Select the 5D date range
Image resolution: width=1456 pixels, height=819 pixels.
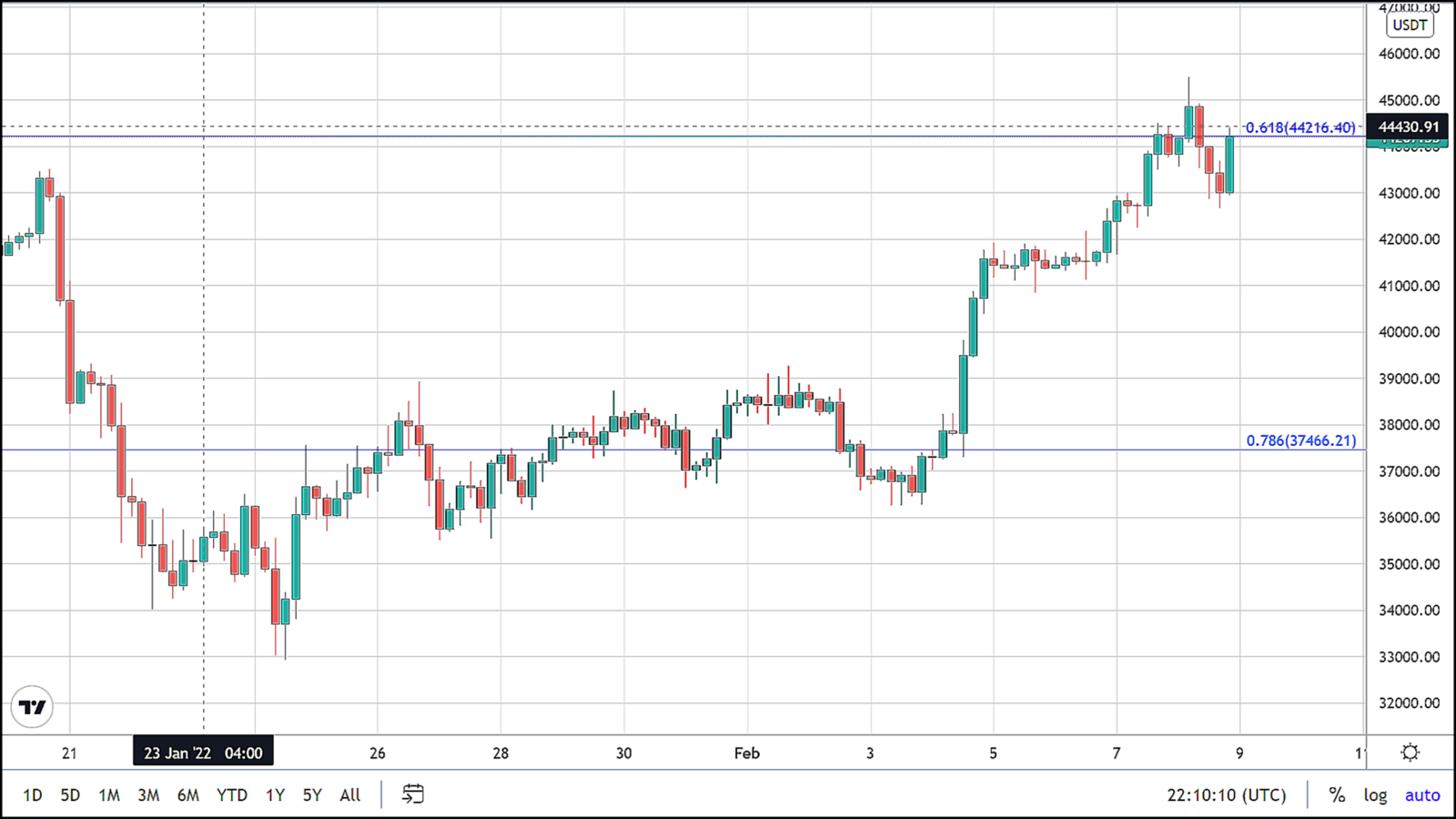pyautogui.click(x=70, y=795)
